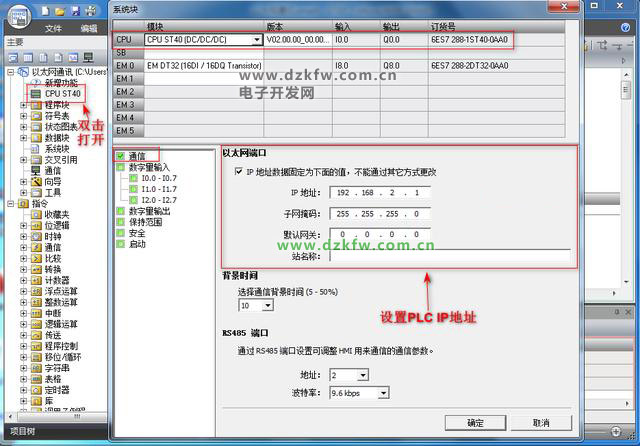The width and height of the screenshot is (640, 446).
Task: Open the 编辑 menu
Action: point(89,29)
